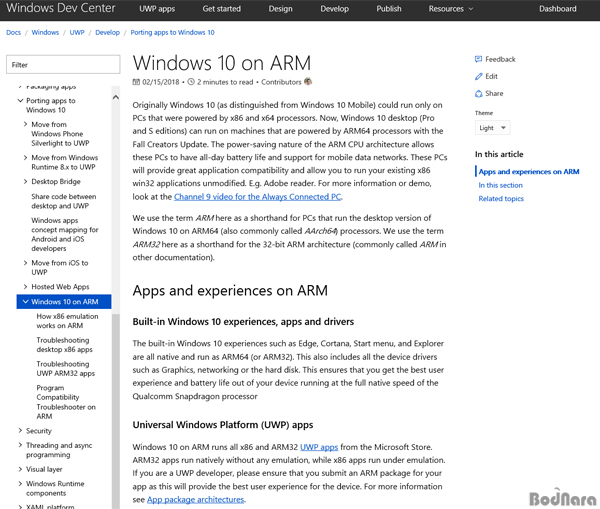Open Windows apps concept mapping for Android and iOS

(x=65, y=234)
